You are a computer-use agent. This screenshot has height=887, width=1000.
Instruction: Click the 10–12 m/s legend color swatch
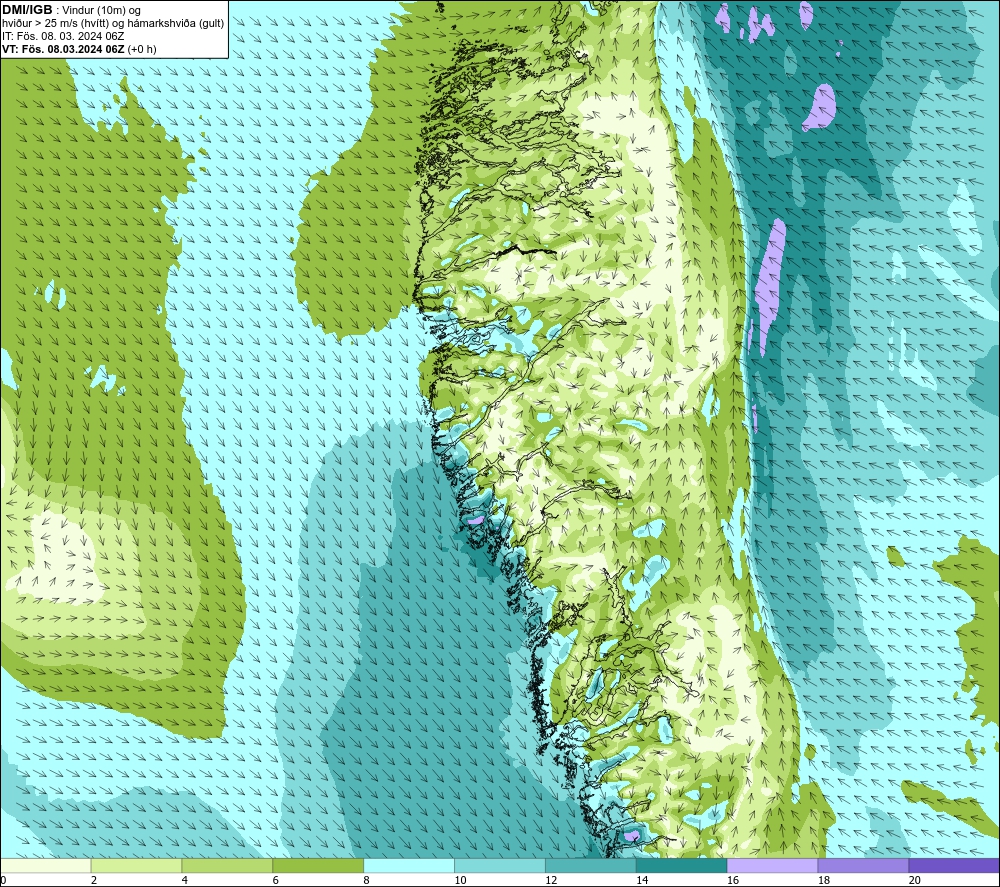(500, 865)
